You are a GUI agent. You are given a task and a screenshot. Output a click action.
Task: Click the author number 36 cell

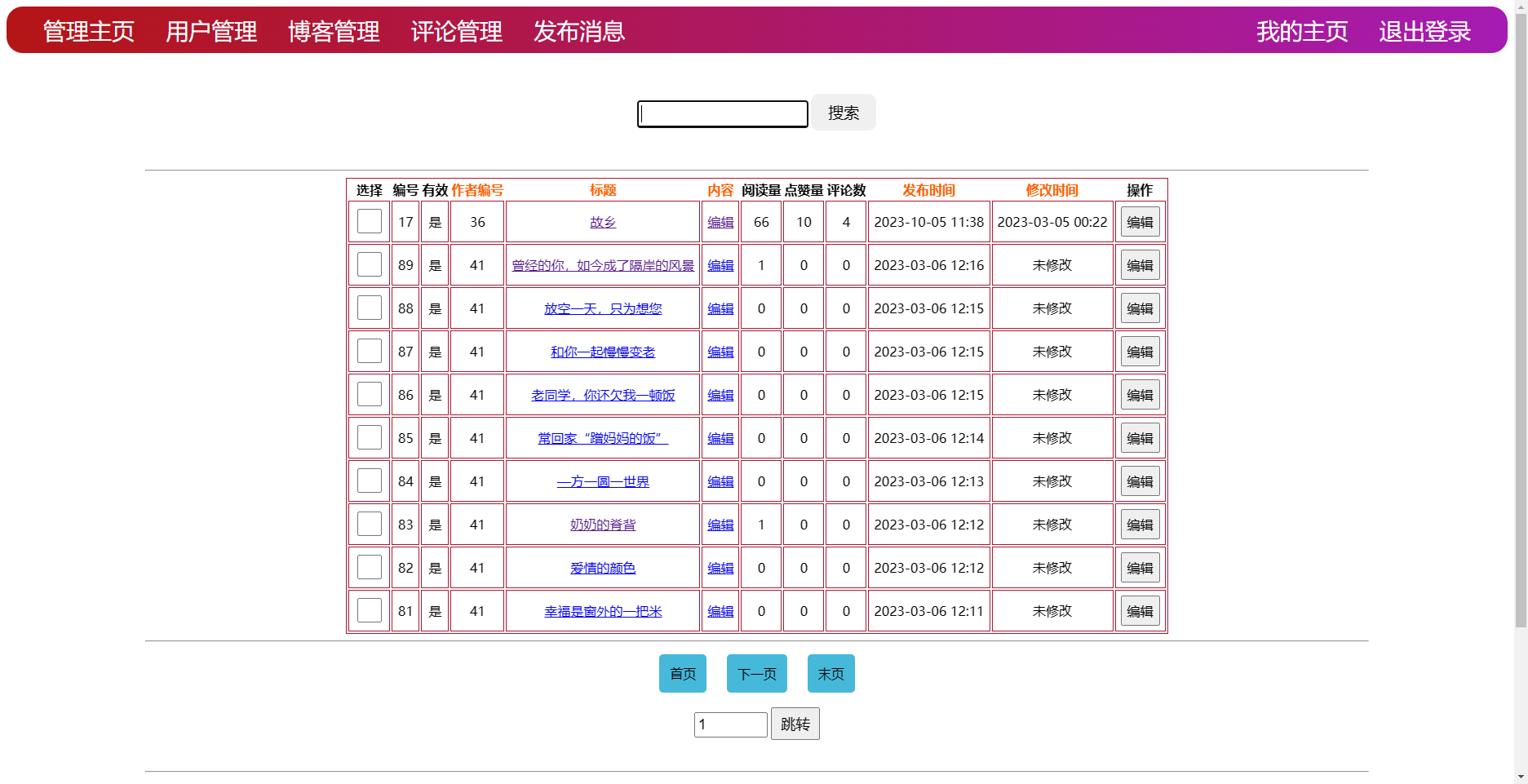(477, 222)
